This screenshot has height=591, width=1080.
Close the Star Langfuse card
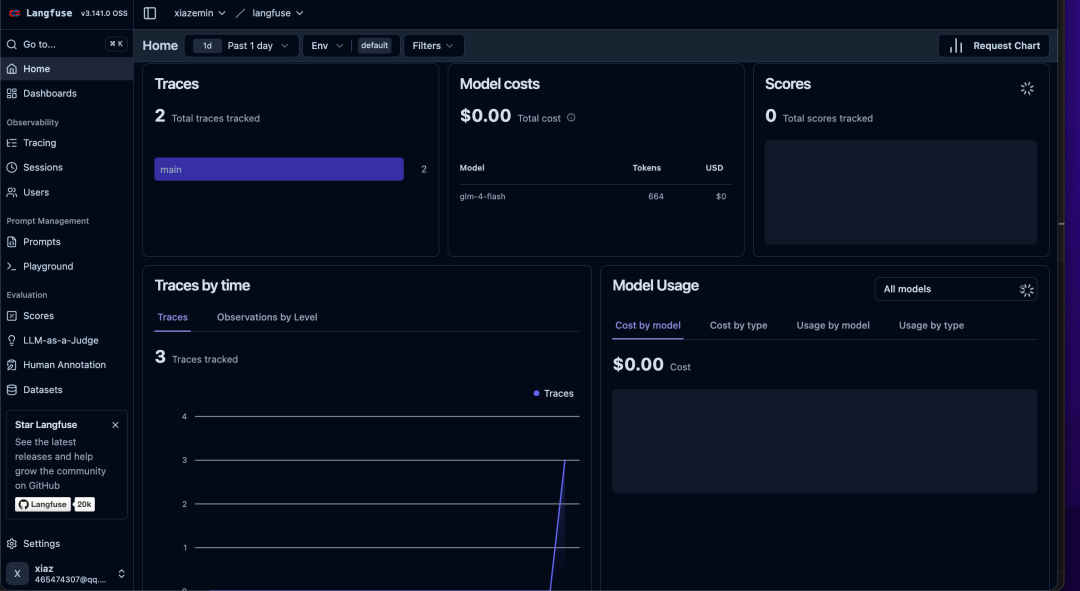point(115,425)
